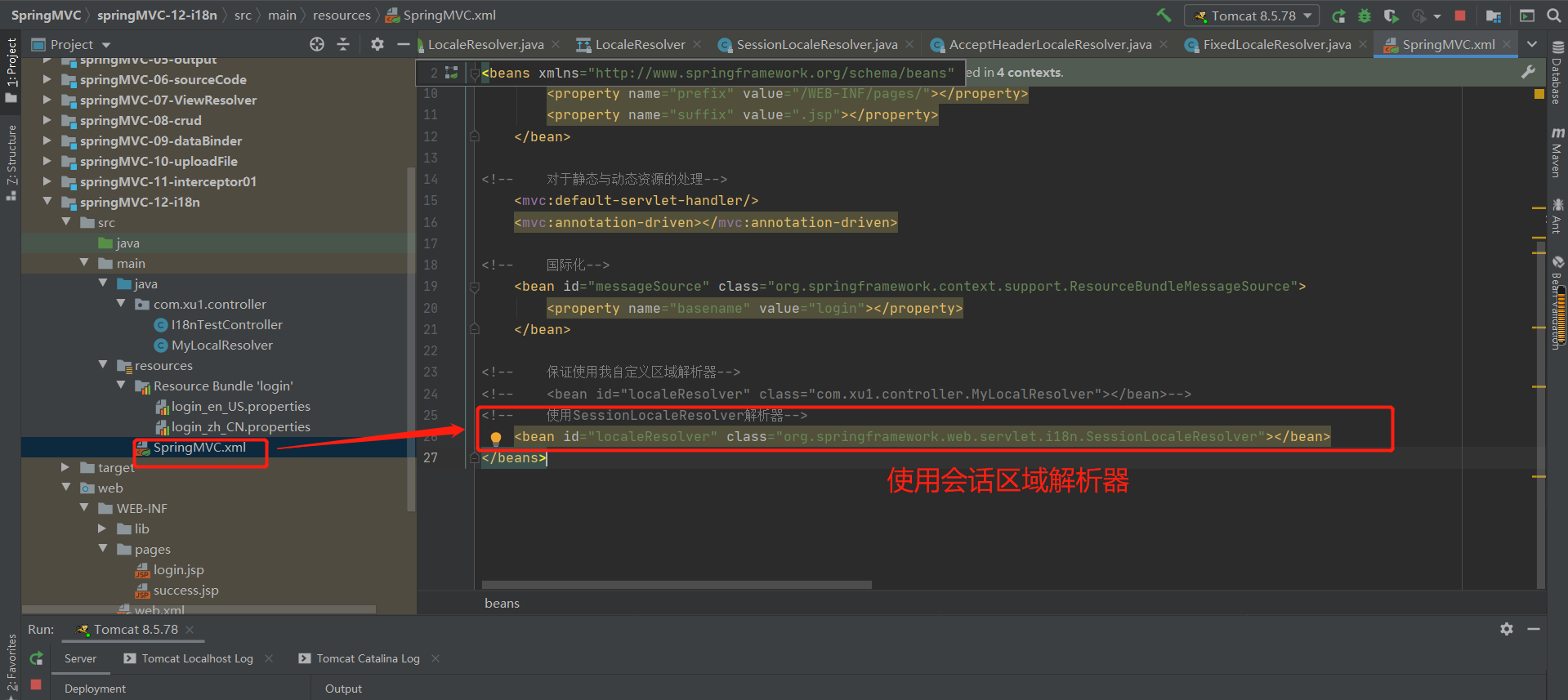Click the wrench icon in editor notification
Image resolution: width=1568 pixels, height=700 pixels.
(x=1528, y=72)
